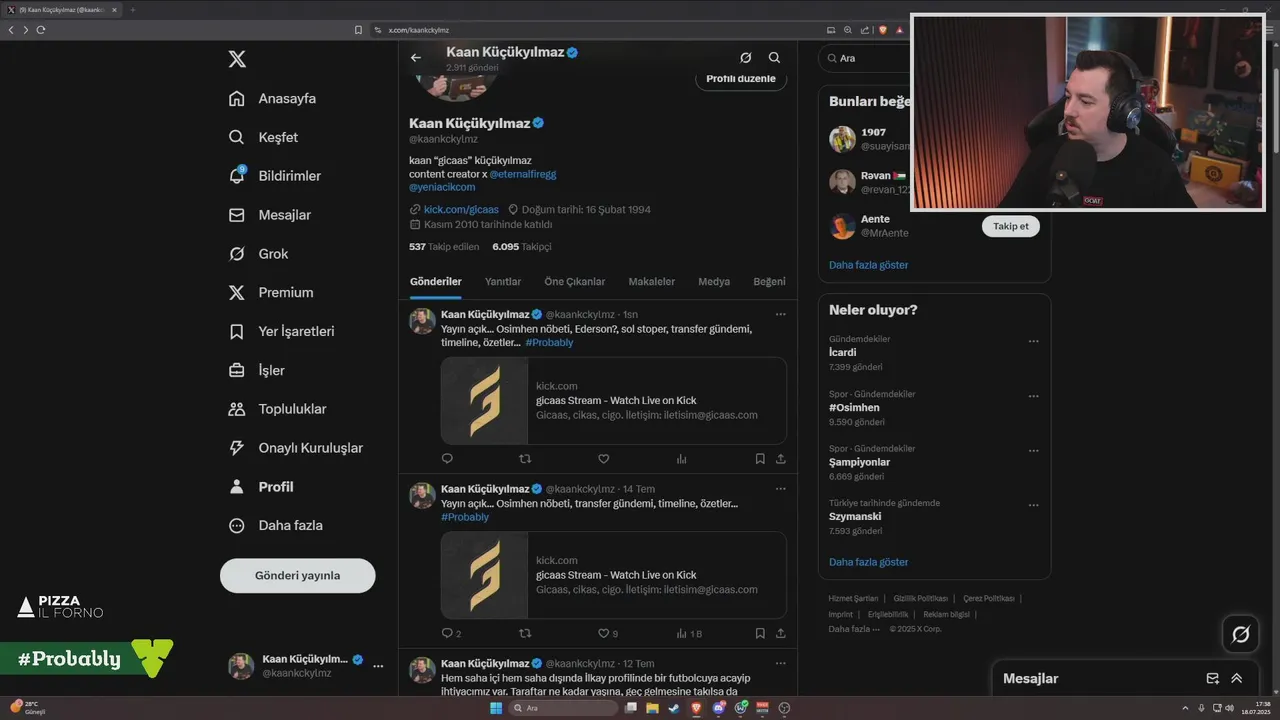The height and width of the screenshot is (720, 1280).
Task: Reload page with browser refresh icon
Action: (x=41, y=30)
